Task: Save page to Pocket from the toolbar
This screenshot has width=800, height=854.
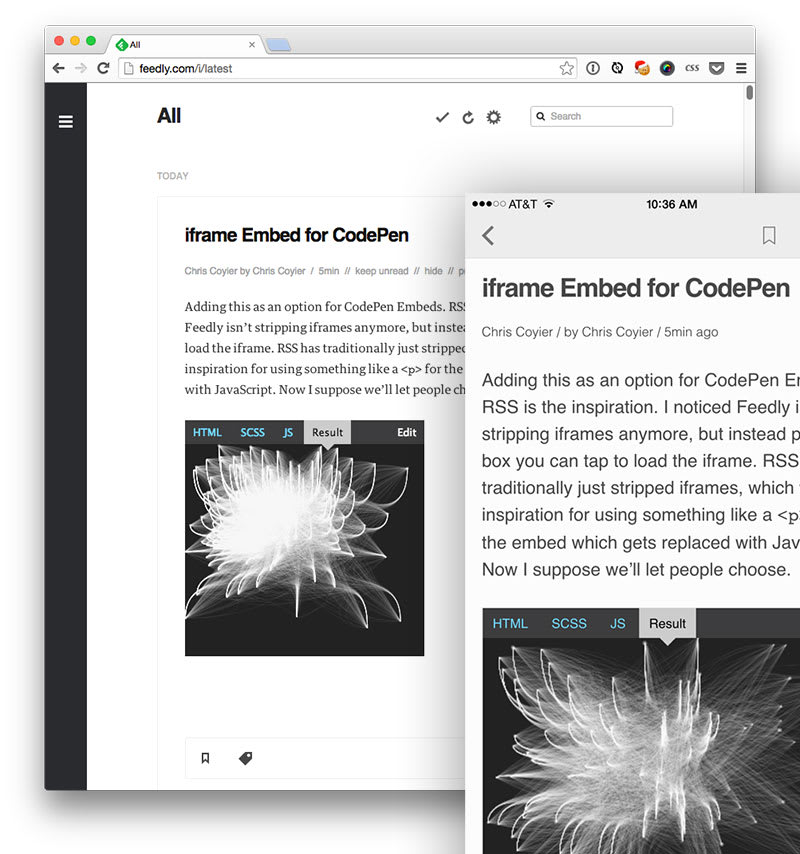Action: (x=717, y=68)
